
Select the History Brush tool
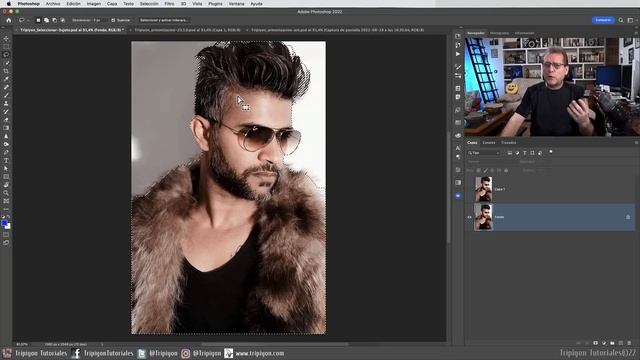[6, 112]
